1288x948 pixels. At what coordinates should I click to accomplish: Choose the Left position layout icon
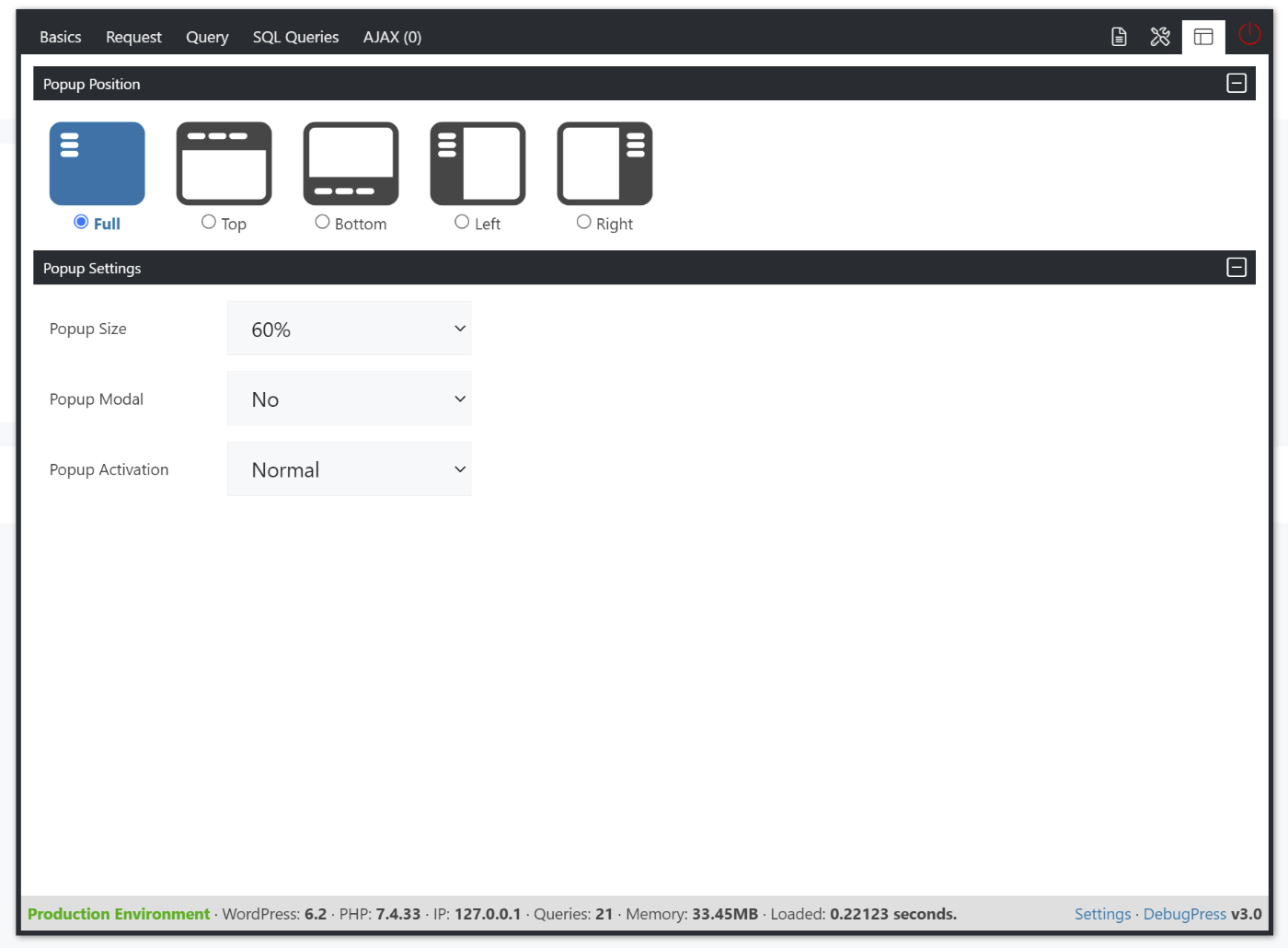(x=477, y=164)
